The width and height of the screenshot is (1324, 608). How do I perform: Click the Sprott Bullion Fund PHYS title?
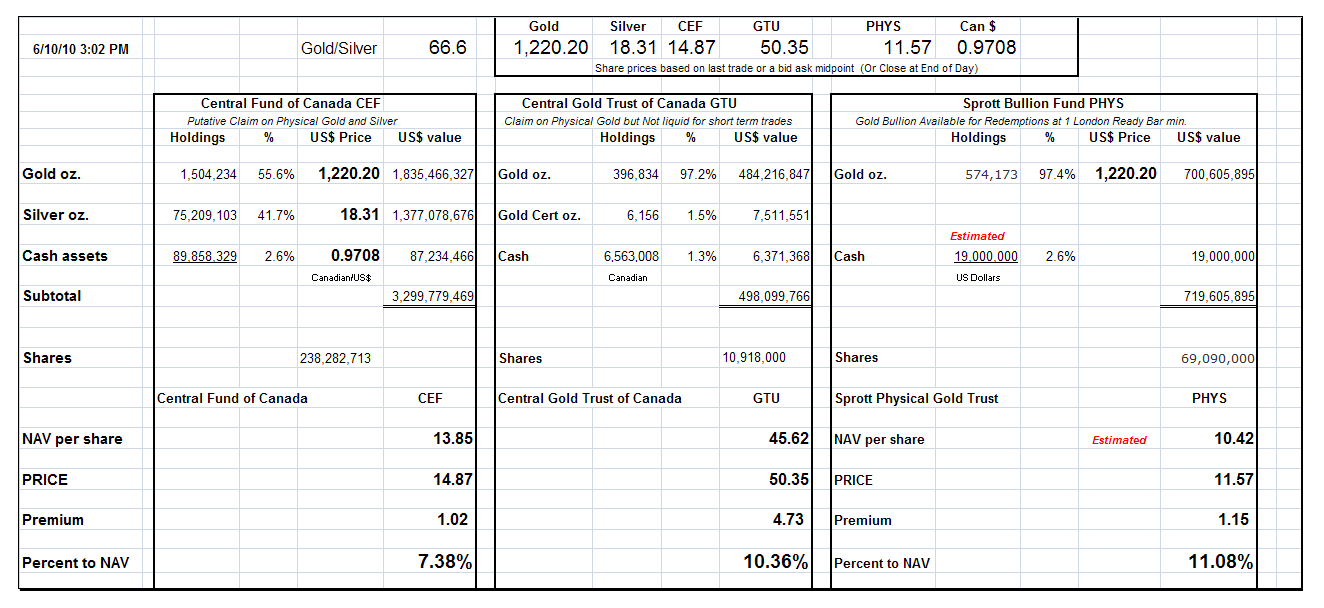pyautogui.click(x=1043, y=103)
